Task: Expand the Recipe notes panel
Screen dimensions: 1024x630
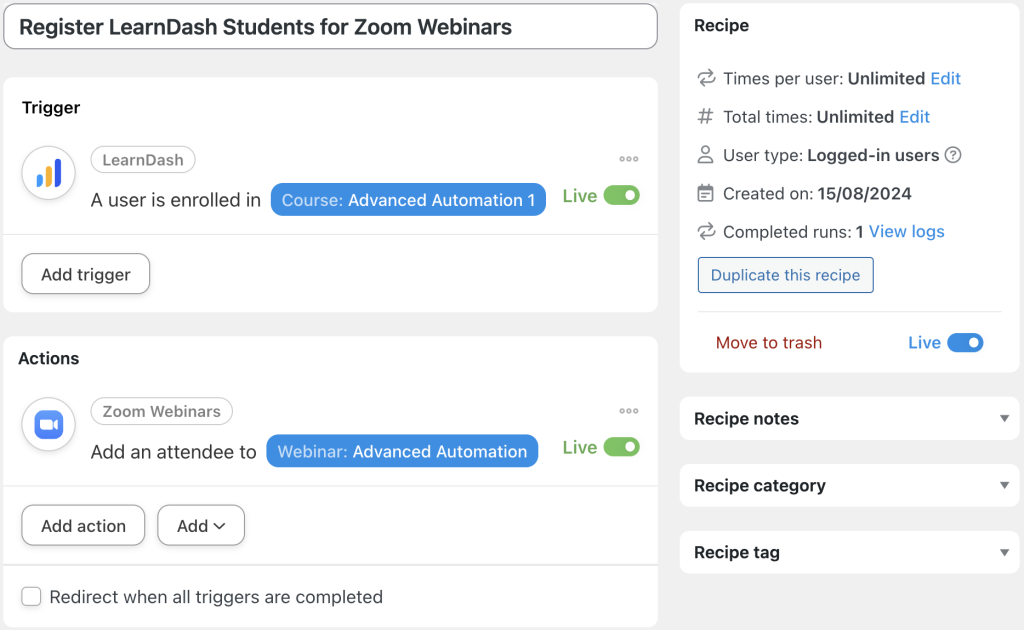Action: pos(1004,419)
